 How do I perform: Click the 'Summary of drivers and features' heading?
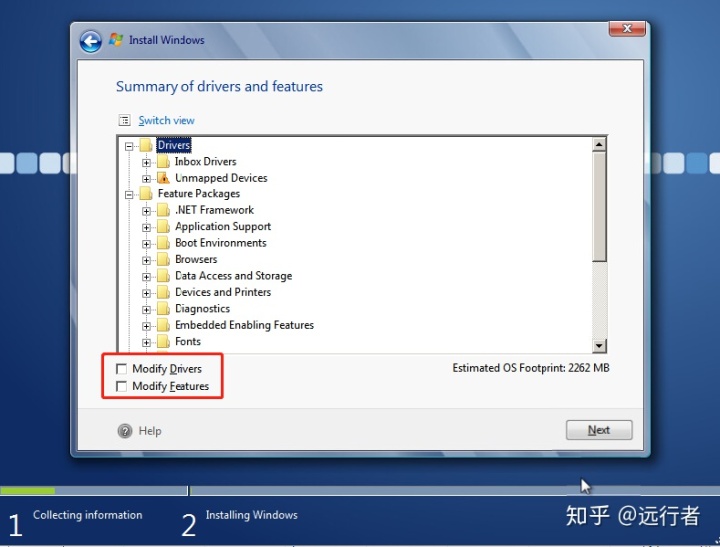[219, 86]
